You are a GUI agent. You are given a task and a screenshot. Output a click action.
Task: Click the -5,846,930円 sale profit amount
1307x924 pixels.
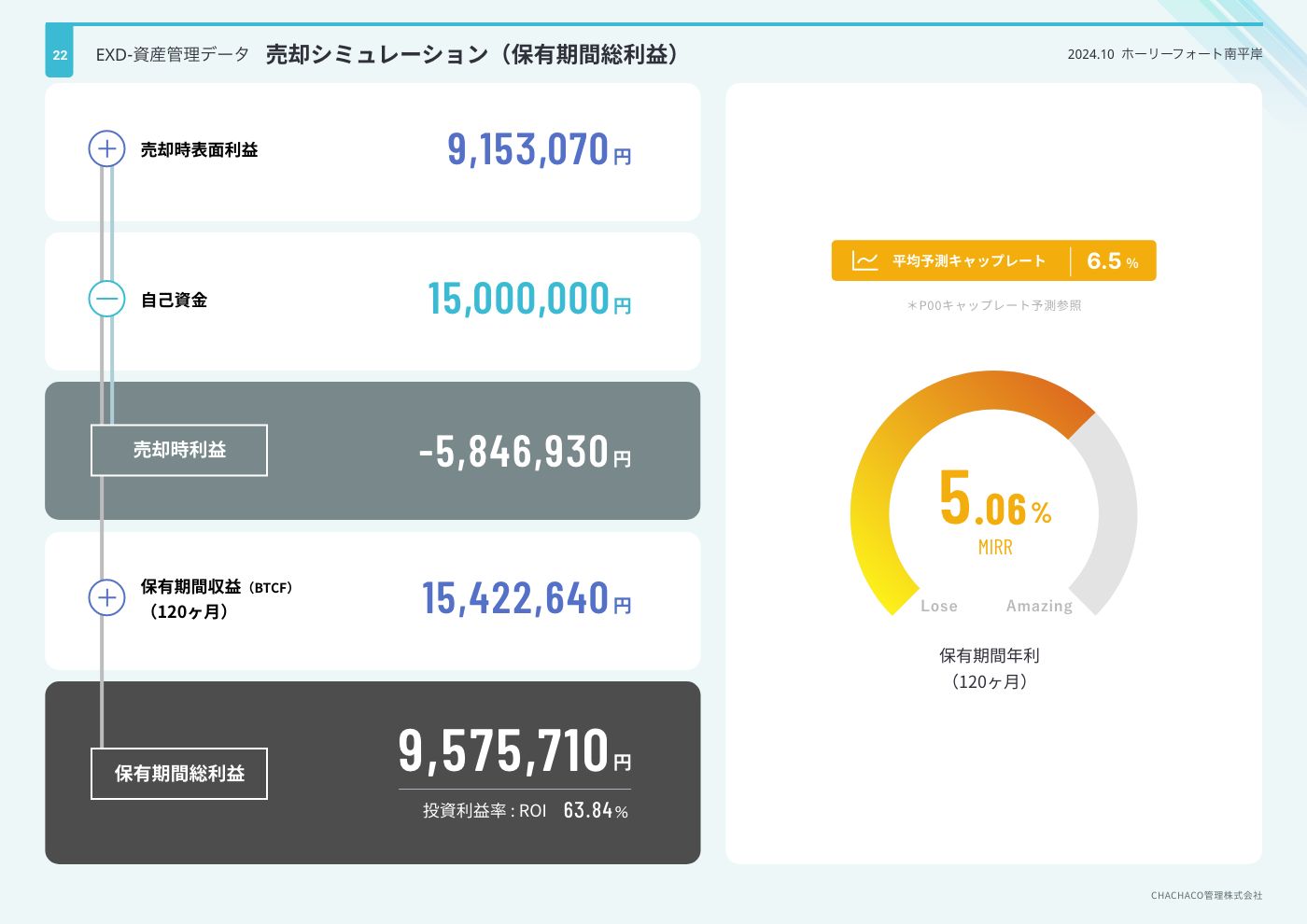(525, 452)
